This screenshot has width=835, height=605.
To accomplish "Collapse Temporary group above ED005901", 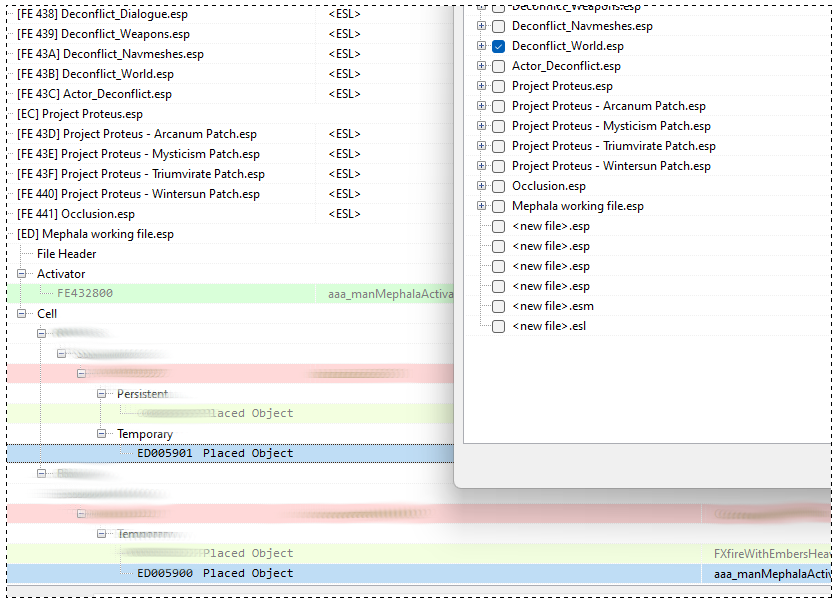I will click(101, 434).
